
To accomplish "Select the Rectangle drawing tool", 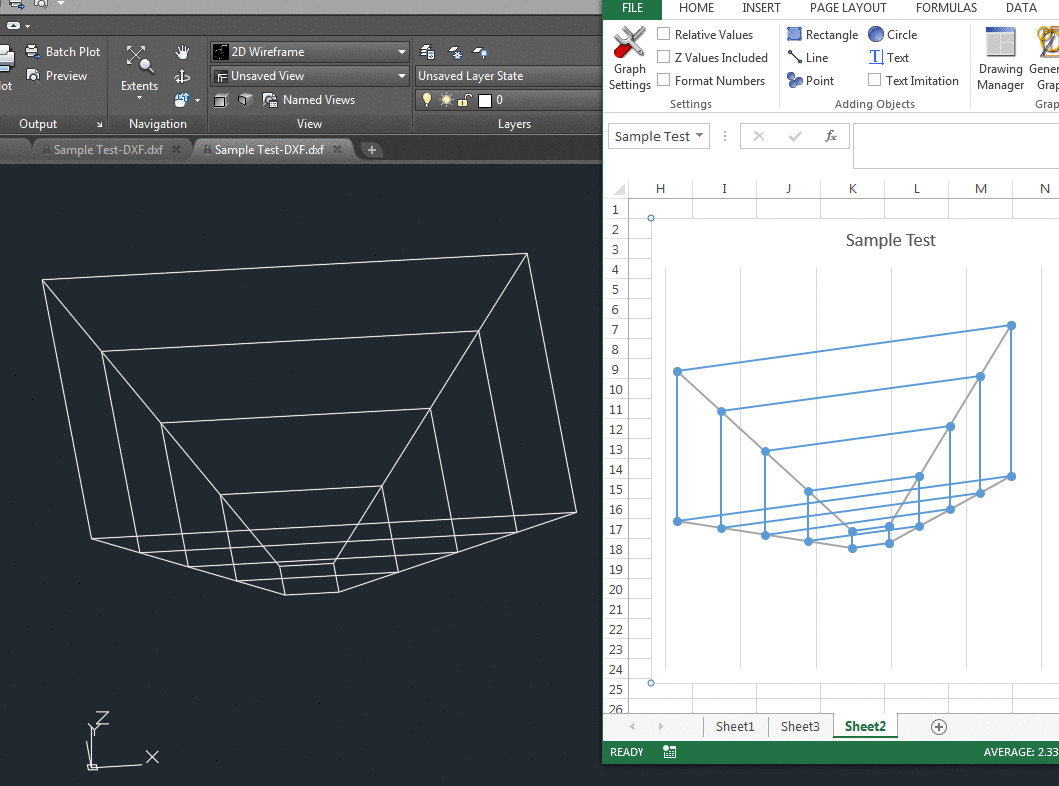I will tap(822, 33).
